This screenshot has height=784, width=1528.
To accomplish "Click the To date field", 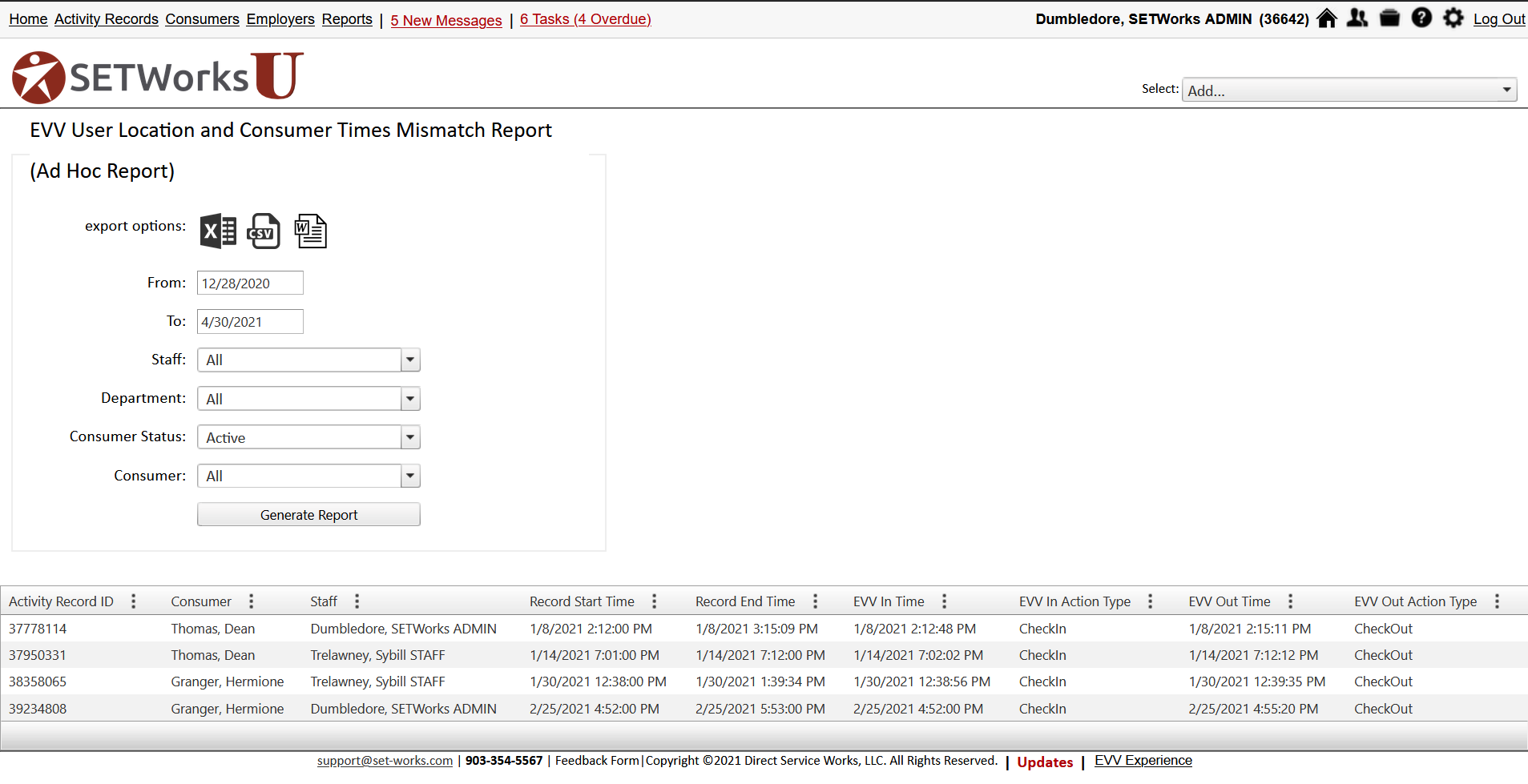I will point(250,322).
